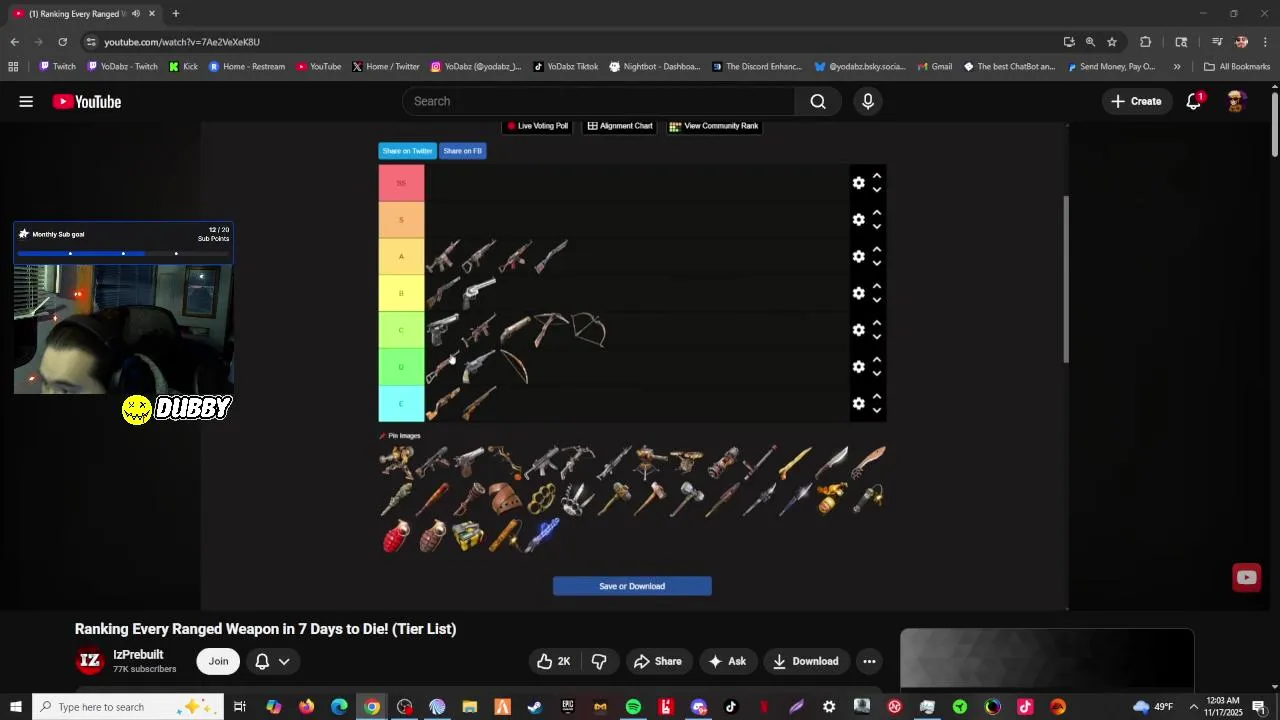
Task: Open the Create menu on YouTube
Action: [x=1136, y=101]
